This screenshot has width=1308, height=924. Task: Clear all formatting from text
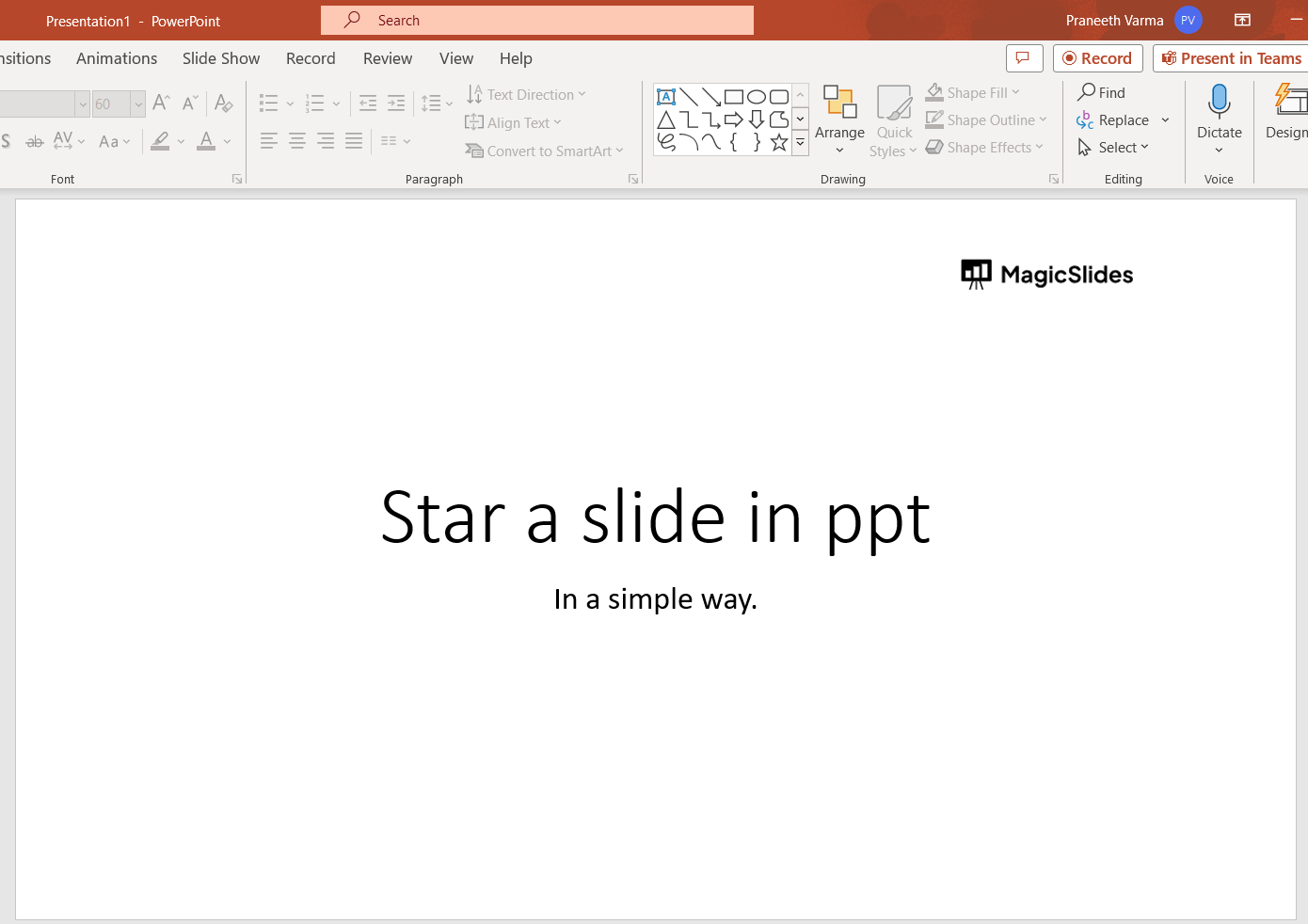(x=223, y=103)
